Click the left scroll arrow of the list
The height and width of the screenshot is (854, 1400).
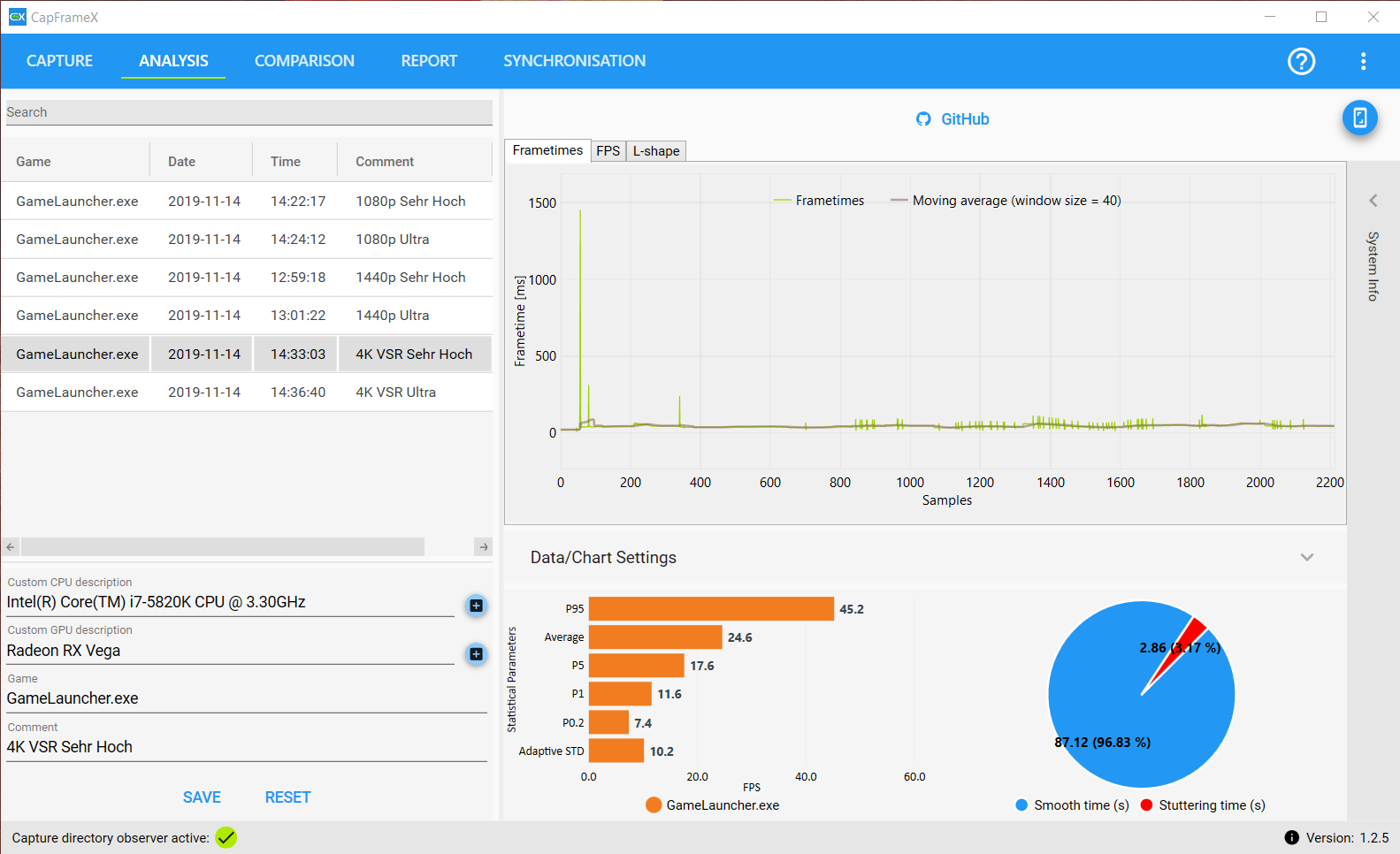click(x=11, y=547)
